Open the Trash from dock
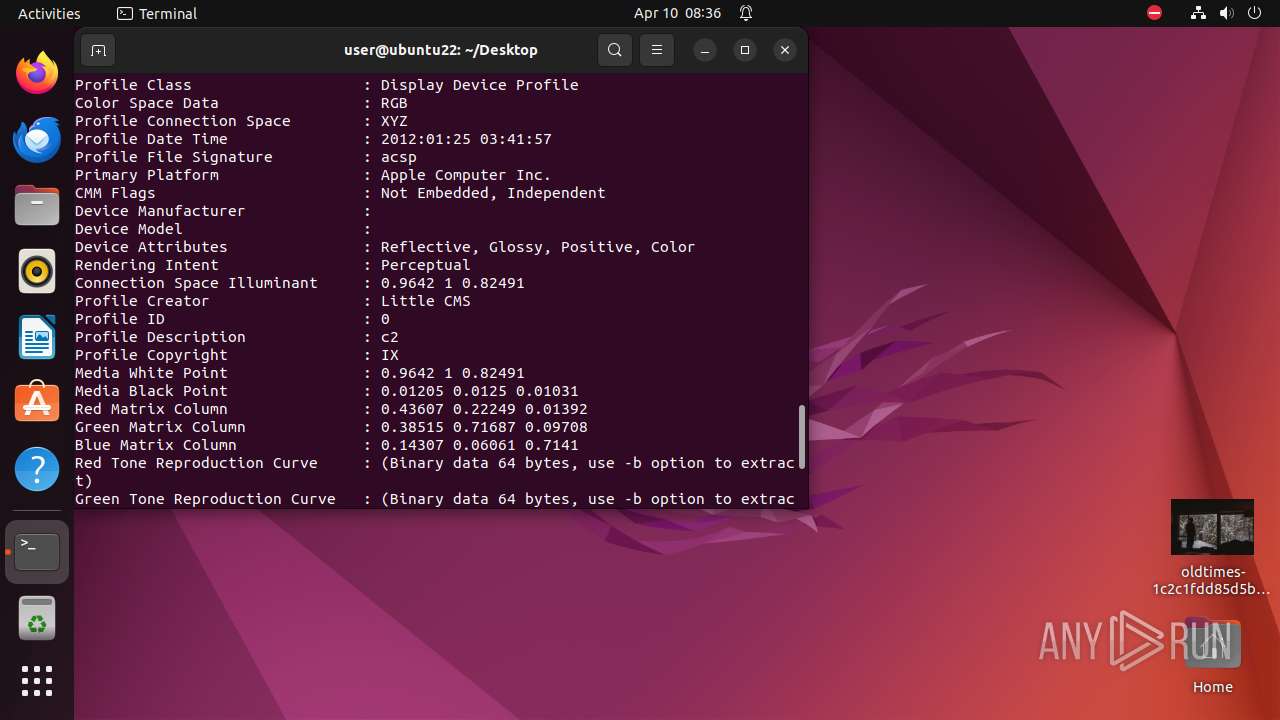The image size is (1280, 720). tap(37, 619)
